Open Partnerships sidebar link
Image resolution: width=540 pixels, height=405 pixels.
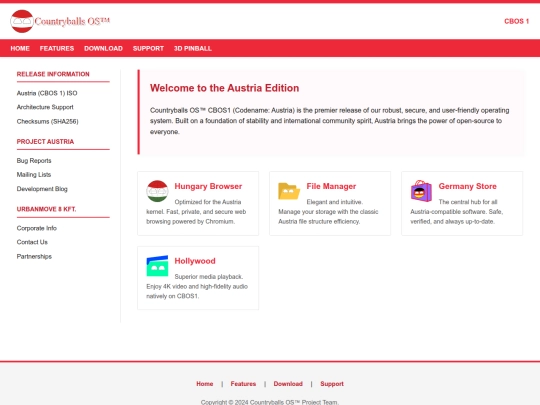pos(34,256)
